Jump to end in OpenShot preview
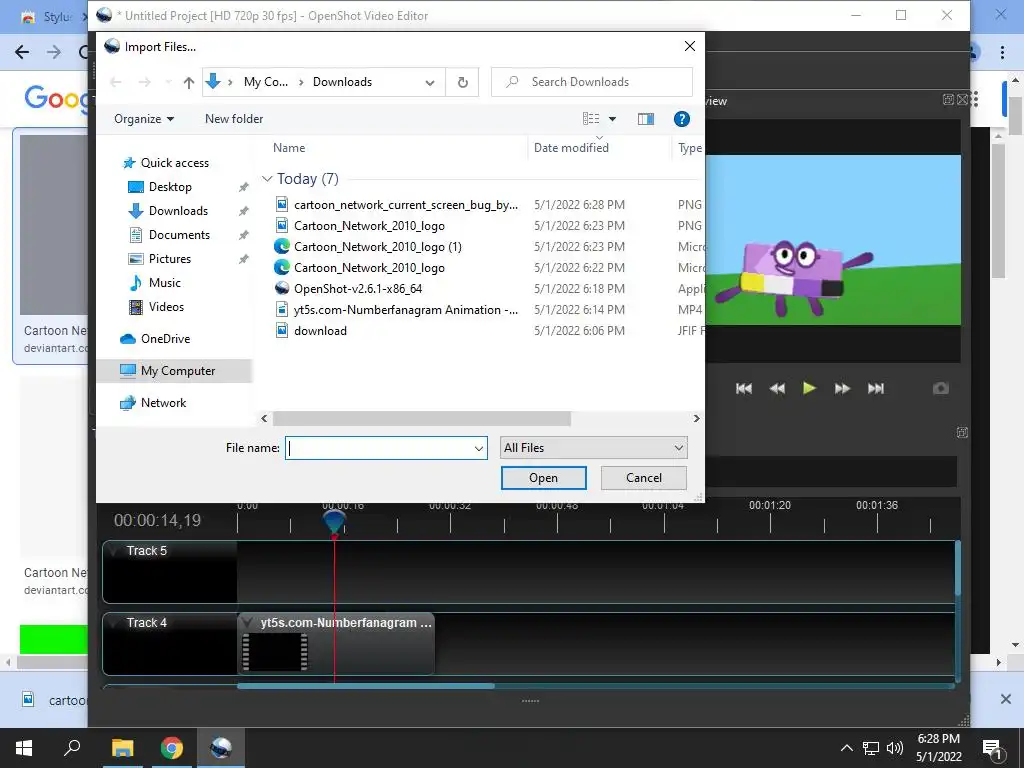 [x=876, y=389]
